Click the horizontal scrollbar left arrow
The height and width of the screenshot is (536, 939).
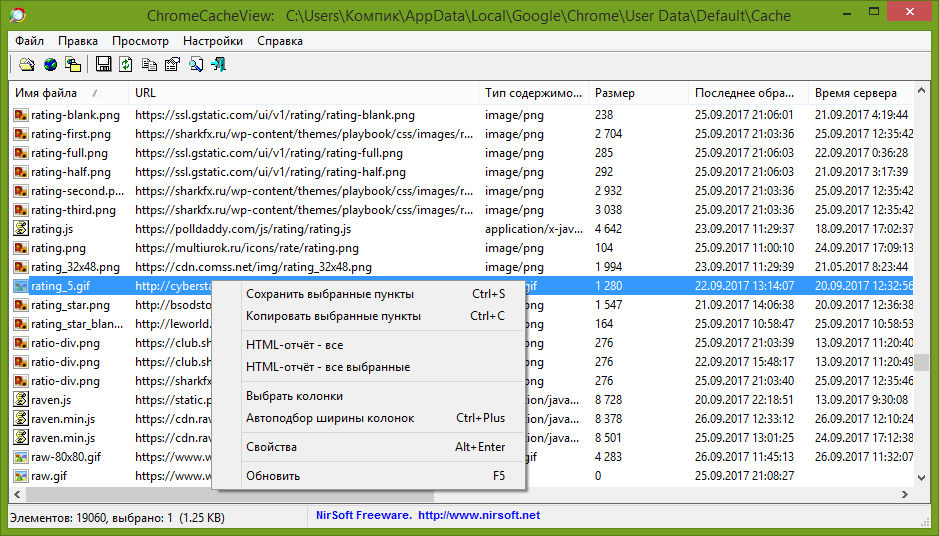click(x=17, y=494)
